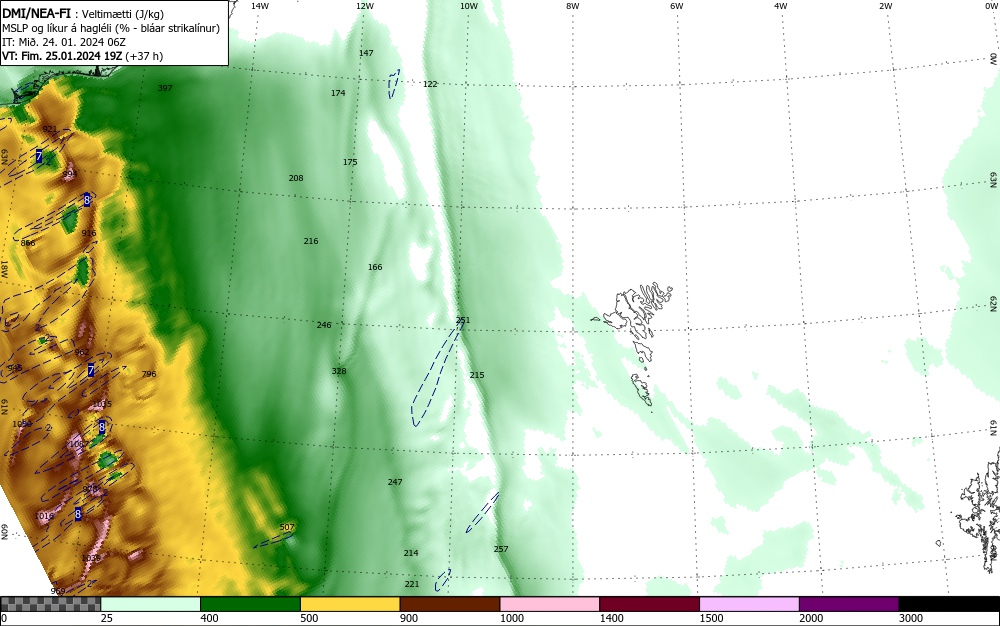Click the map value 247
The height and width of the screenshot is (626, 1000).
pos(395,482)
